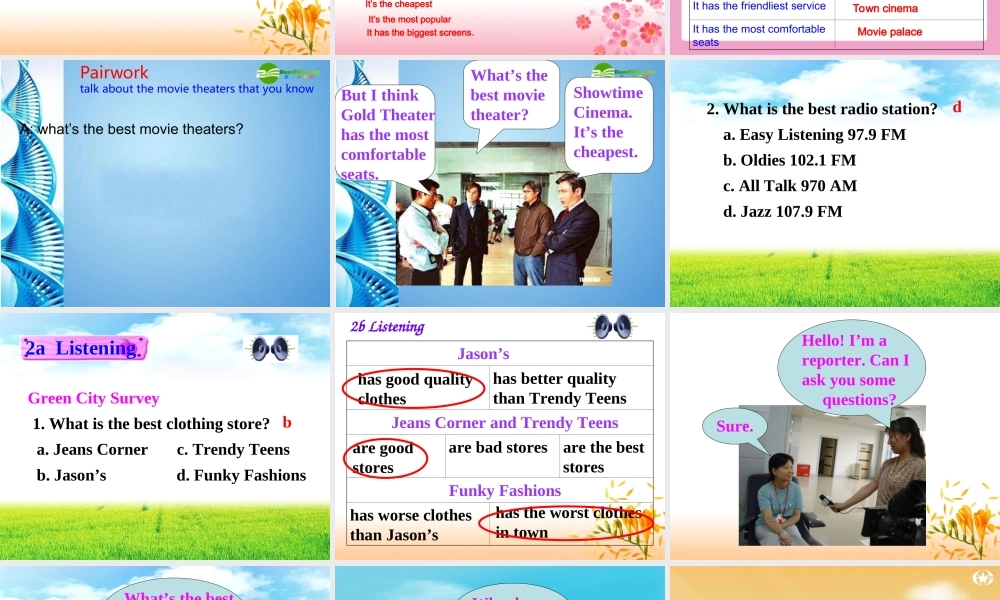The image size is (1000, 600).
Task: Click 'Green City Survey' heading
Action: [x=94, y=398]
